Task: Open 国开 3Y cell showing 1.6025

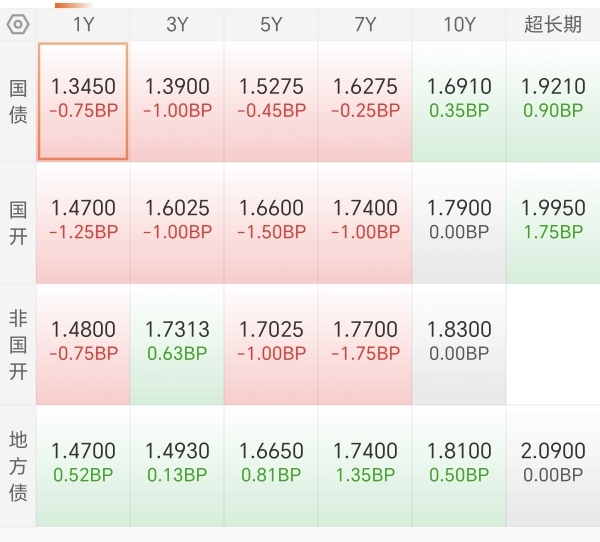Action: pyautogui.click(x=177, y=223)
